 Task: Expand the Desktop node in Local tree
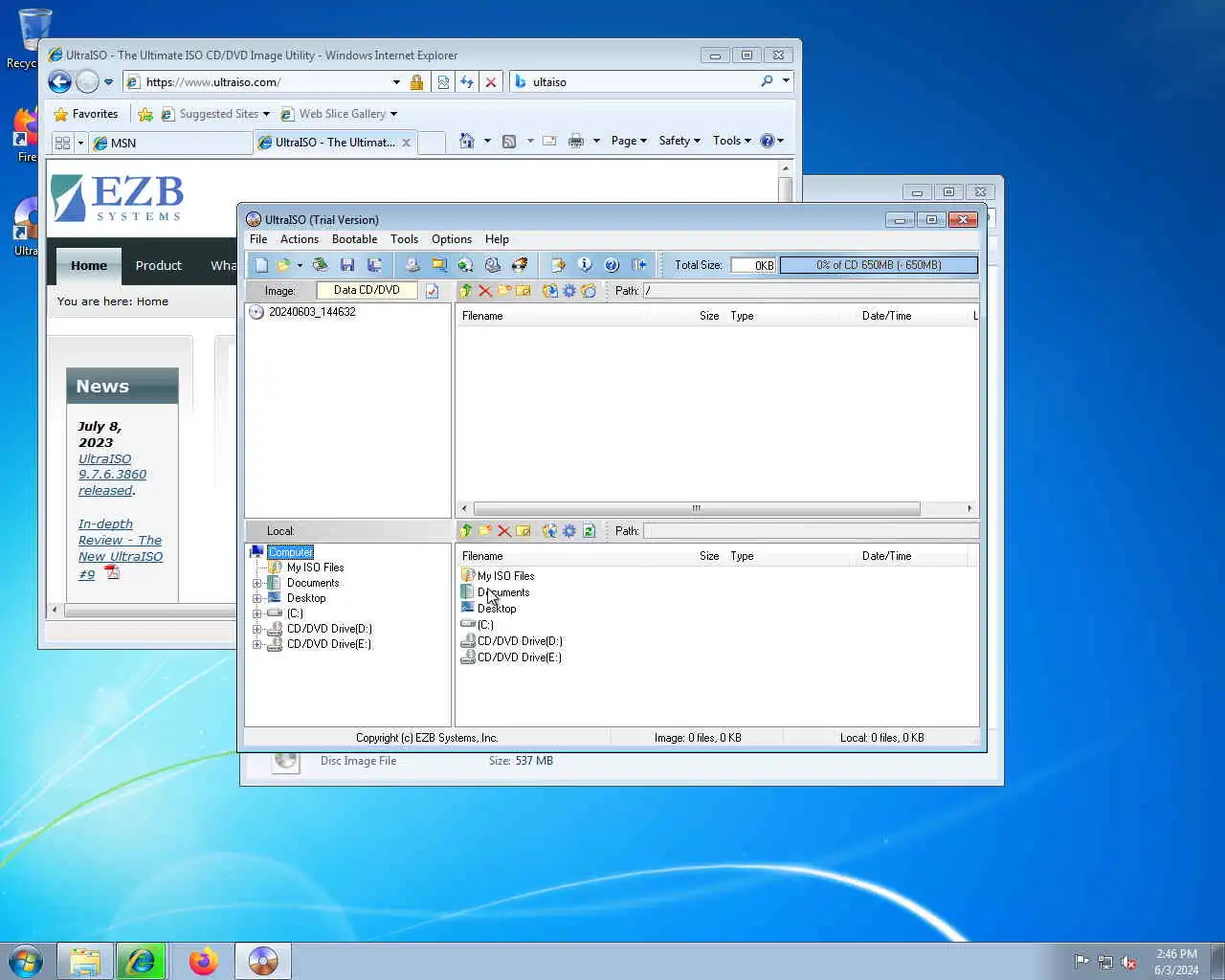pos(256,598)
